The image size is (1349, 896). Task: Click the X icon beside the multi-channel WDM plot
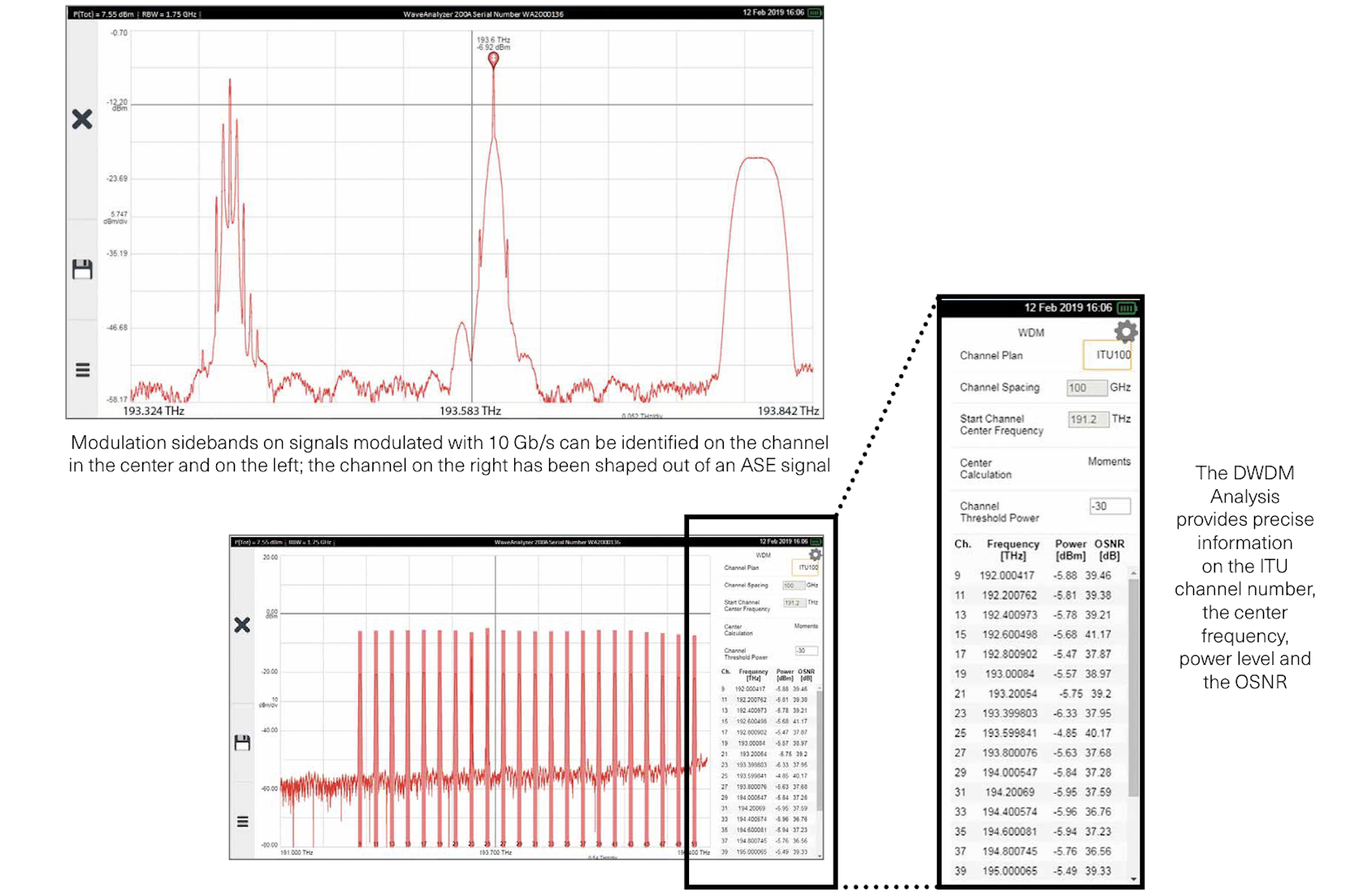coord(242,625)
